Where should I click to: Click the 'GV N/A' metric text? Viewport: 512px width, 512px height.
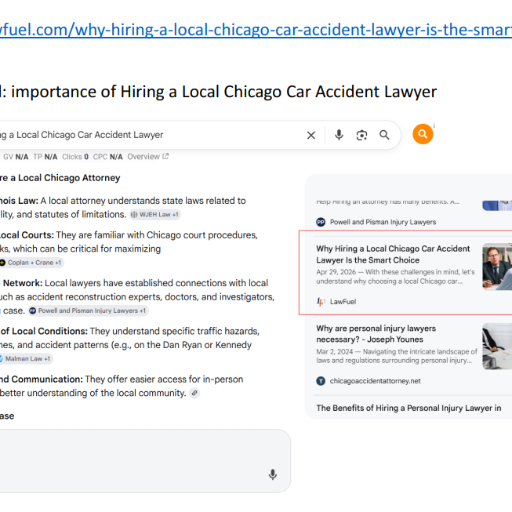16,157
